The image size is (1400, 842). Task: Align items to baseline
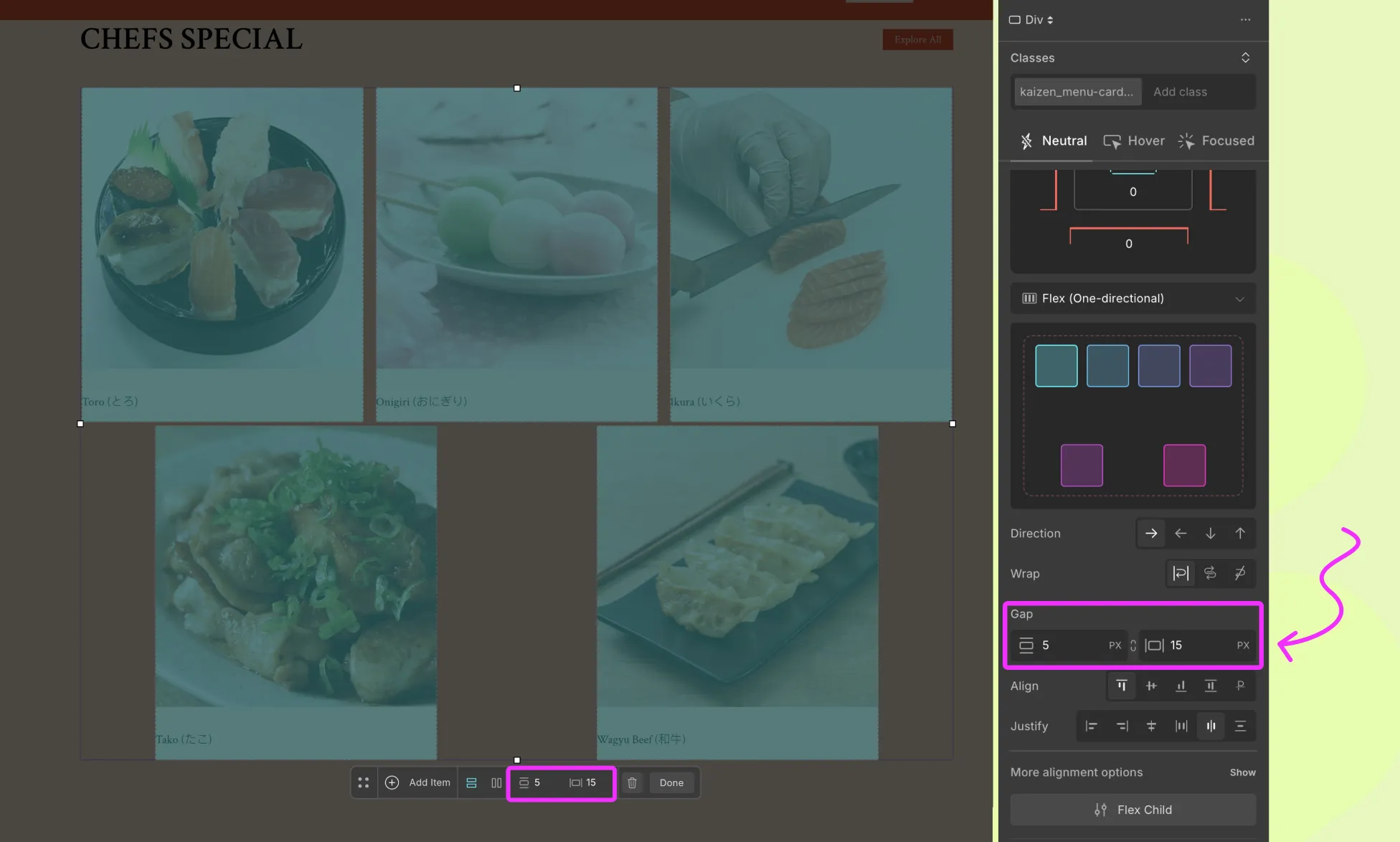[1240, 686]
